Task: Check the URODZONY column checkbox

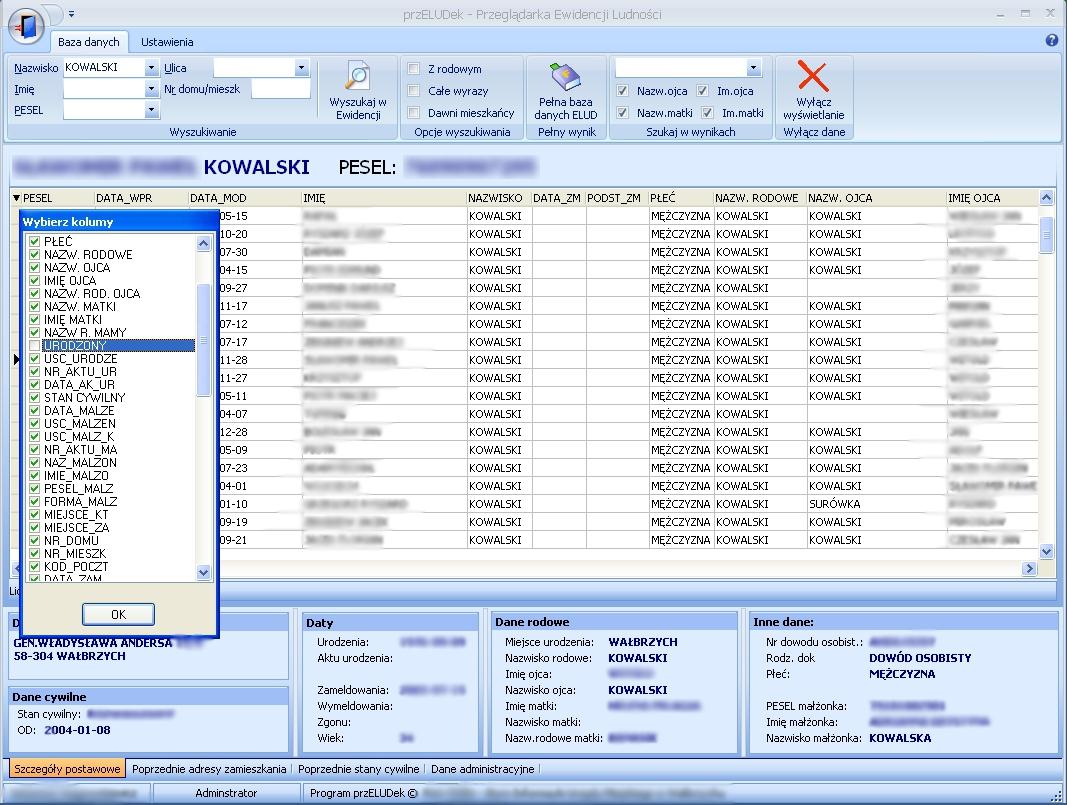Action: (x=35, y=346)
